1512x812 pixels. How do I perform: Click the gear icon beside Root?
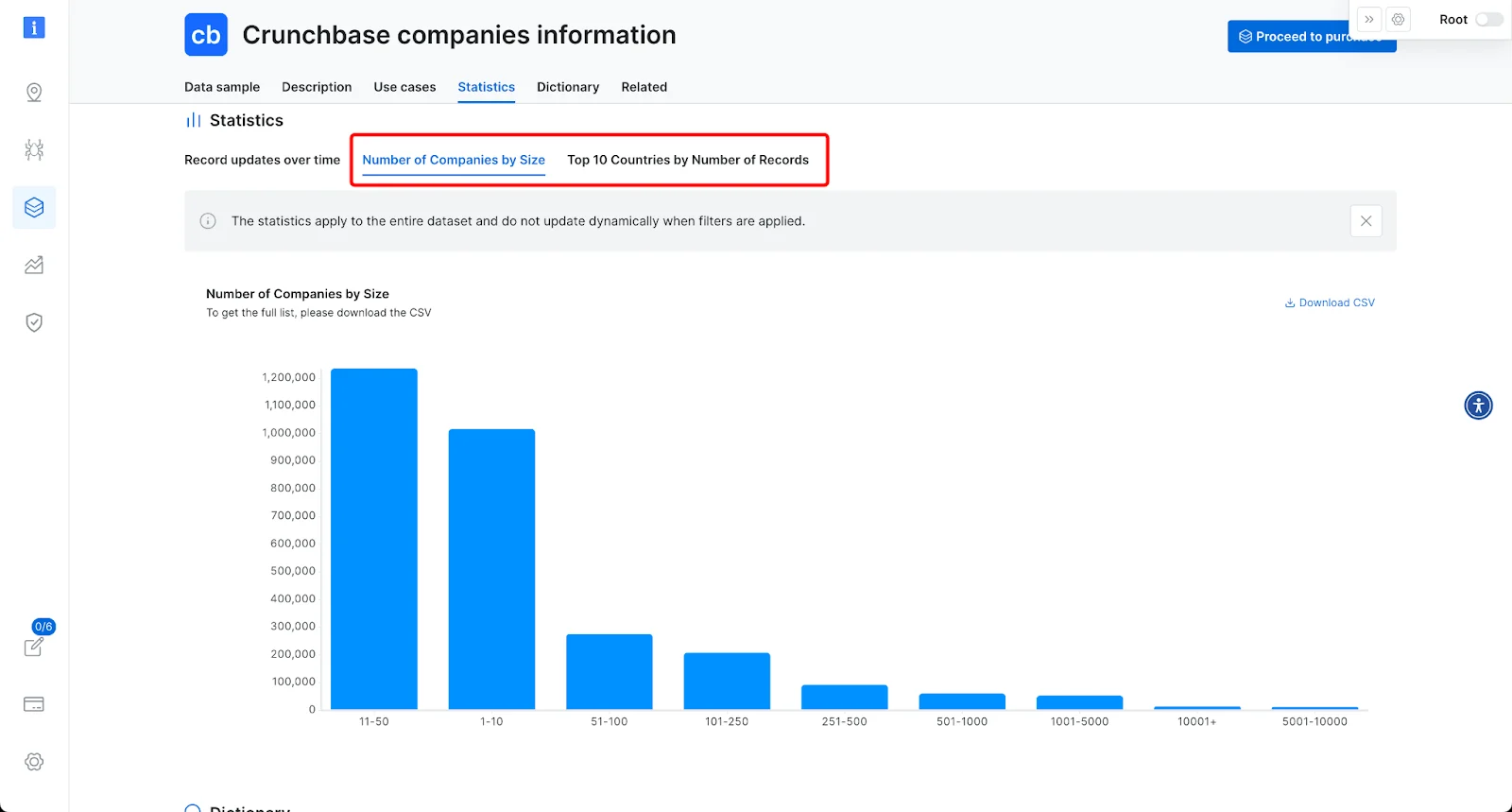tap(1399, 19)
